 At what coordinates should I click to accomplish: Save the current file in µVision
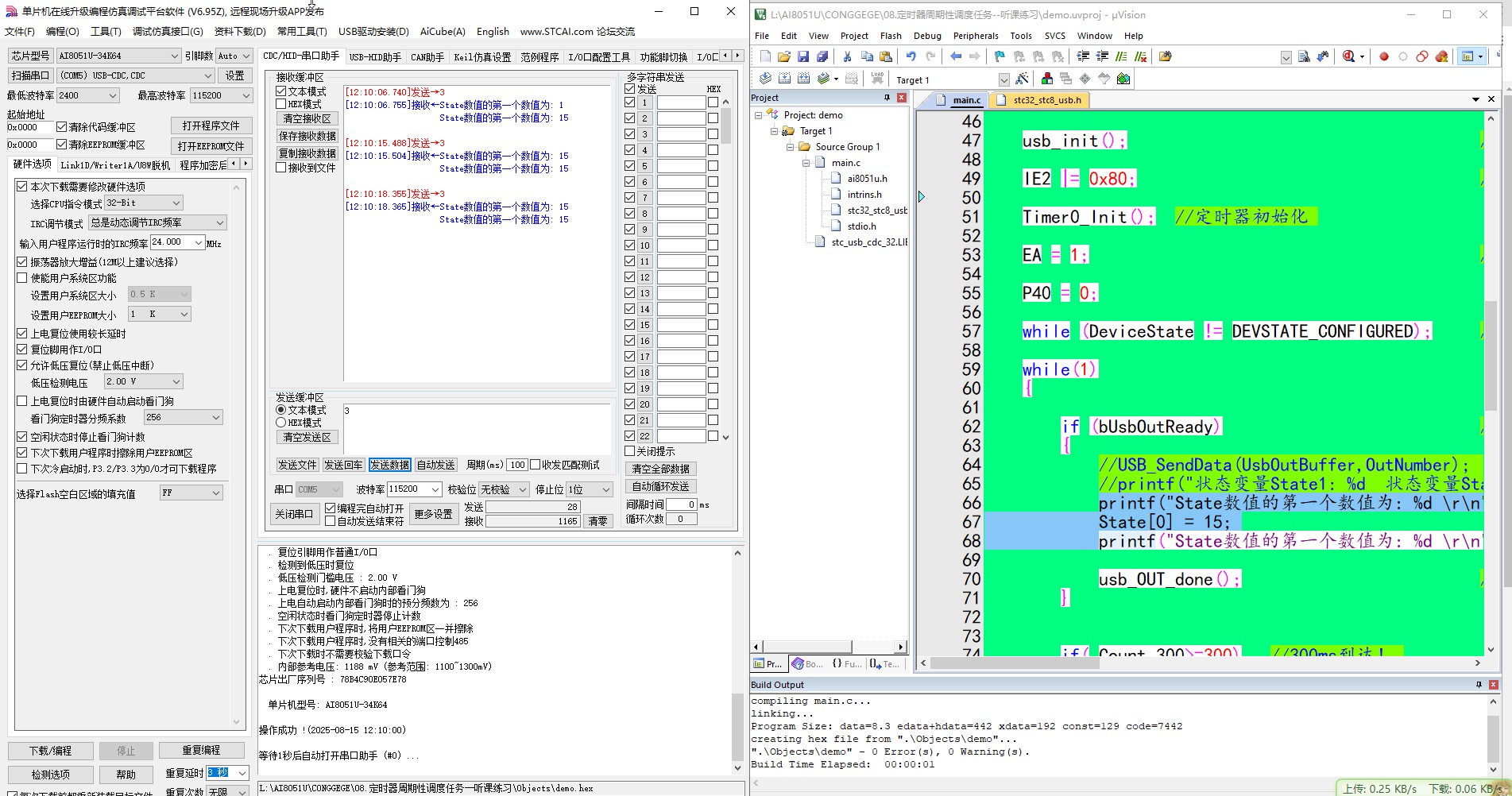pos(803,56)
